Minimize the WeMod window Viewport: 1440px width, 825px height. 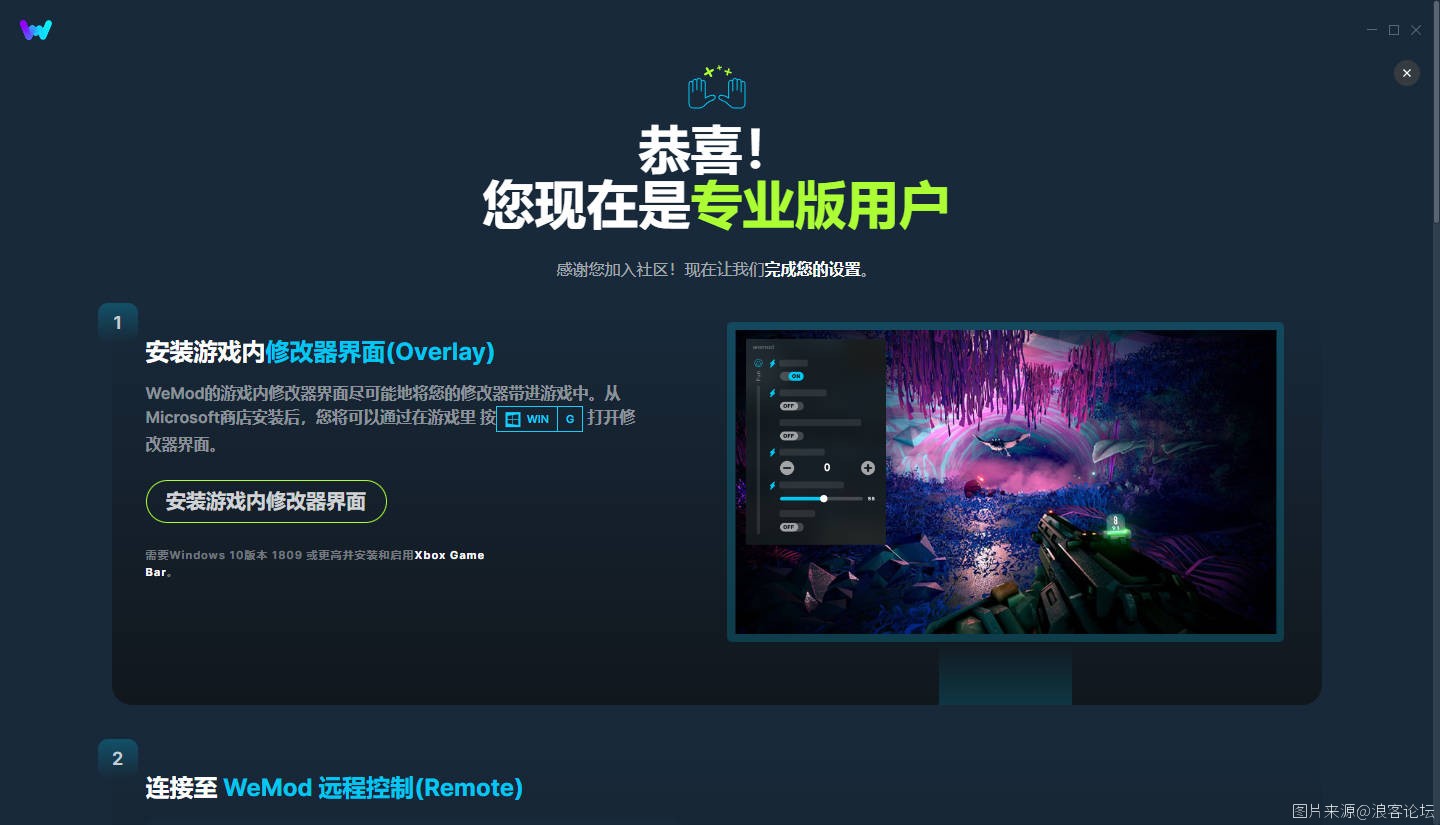click(x=1372, y=30)
